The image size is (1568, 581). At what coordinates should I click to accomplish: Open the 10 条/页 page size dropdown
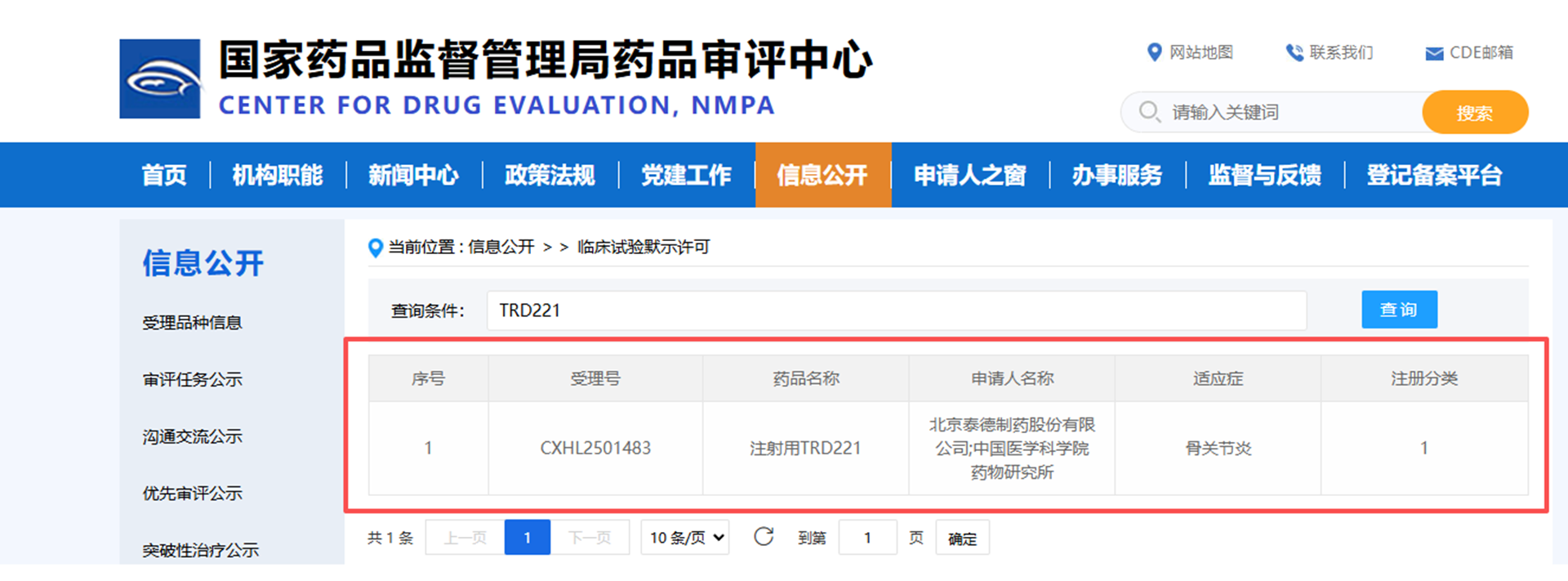pyautogui.click(x=684, y=538)
